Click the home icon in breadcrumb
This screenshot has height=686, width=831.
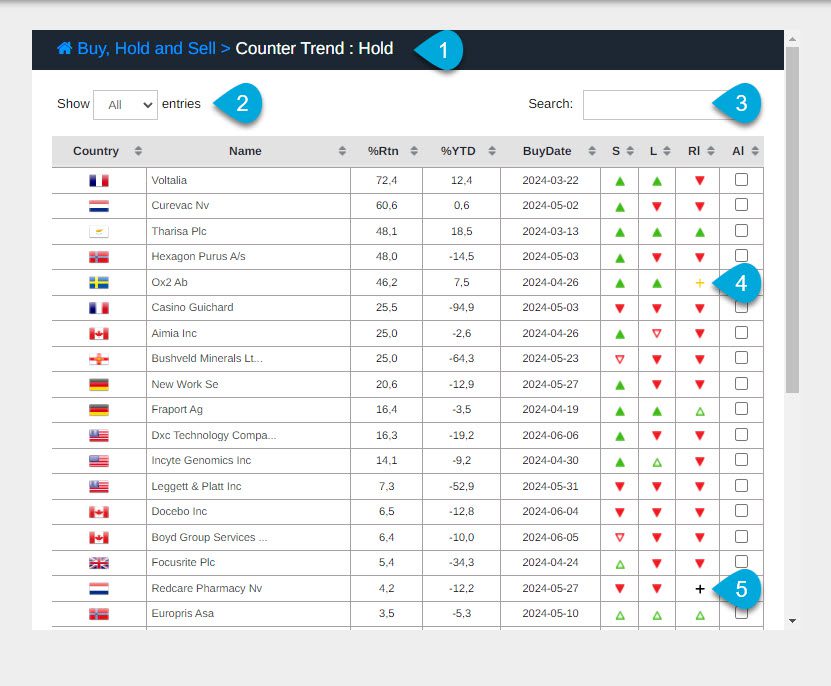pyautogui.click(x=65, y=48)
